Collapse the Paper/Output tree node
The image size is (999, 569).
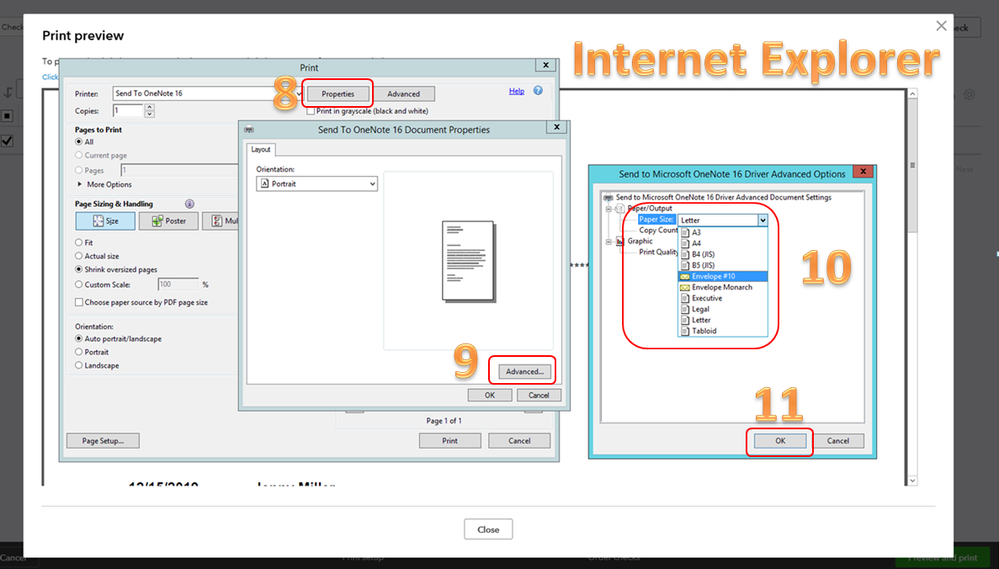(608, 208)
